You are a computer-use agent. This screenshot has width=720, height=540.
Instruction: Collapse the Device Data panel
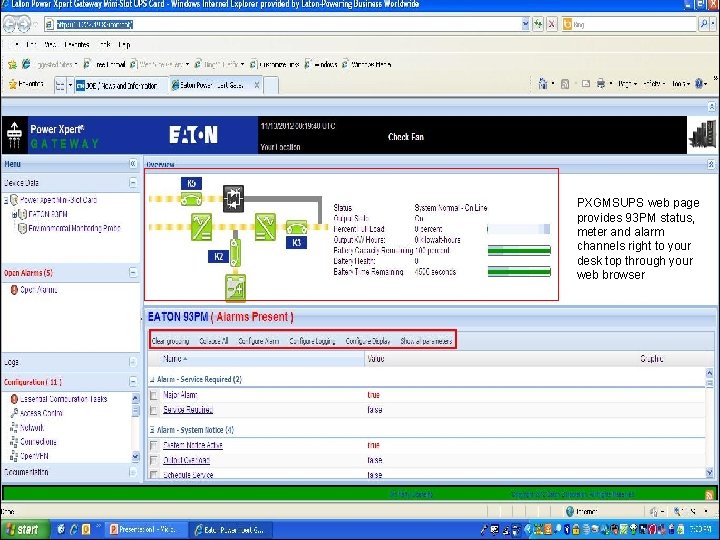133,183
